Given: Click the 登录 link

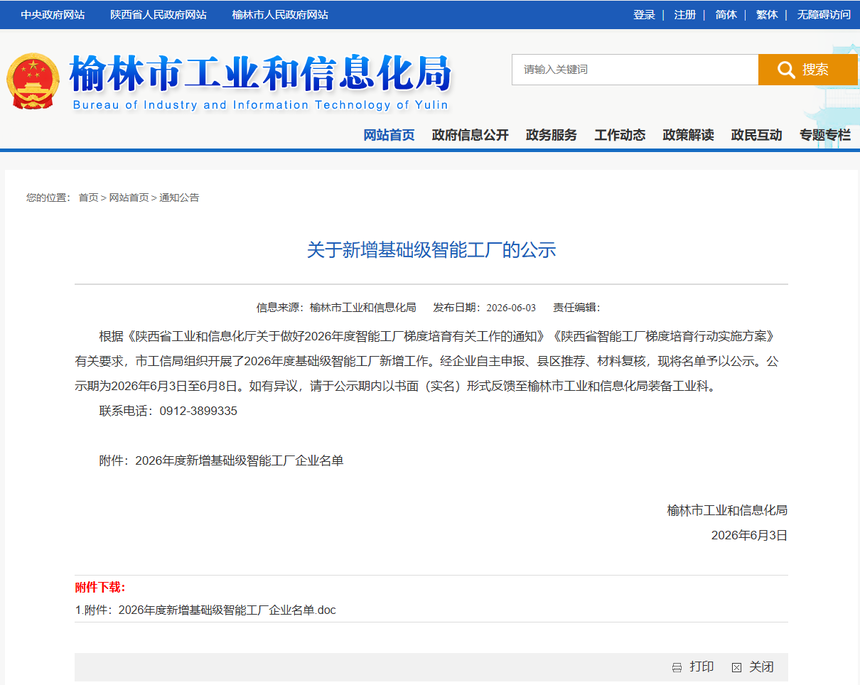Looking at the screenshot, I should pyautogui.click(x=644, y=15).
